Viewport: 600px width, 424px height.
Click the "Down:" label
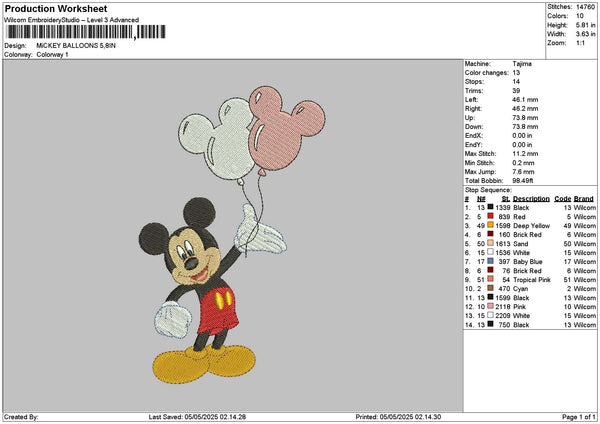[474, 127]
